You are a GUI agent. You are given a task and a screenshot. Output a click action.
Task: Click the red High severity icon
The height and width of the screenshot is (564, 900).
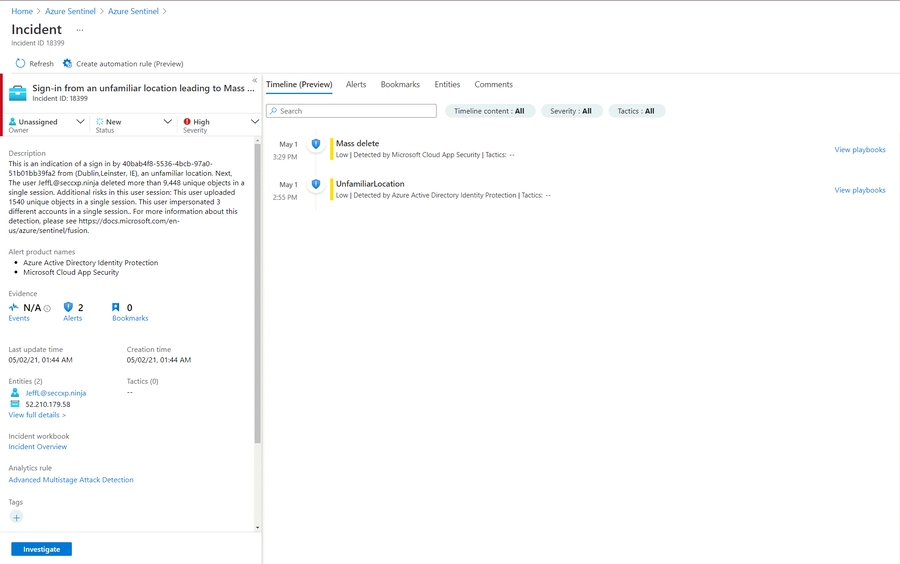pos(187,122)
